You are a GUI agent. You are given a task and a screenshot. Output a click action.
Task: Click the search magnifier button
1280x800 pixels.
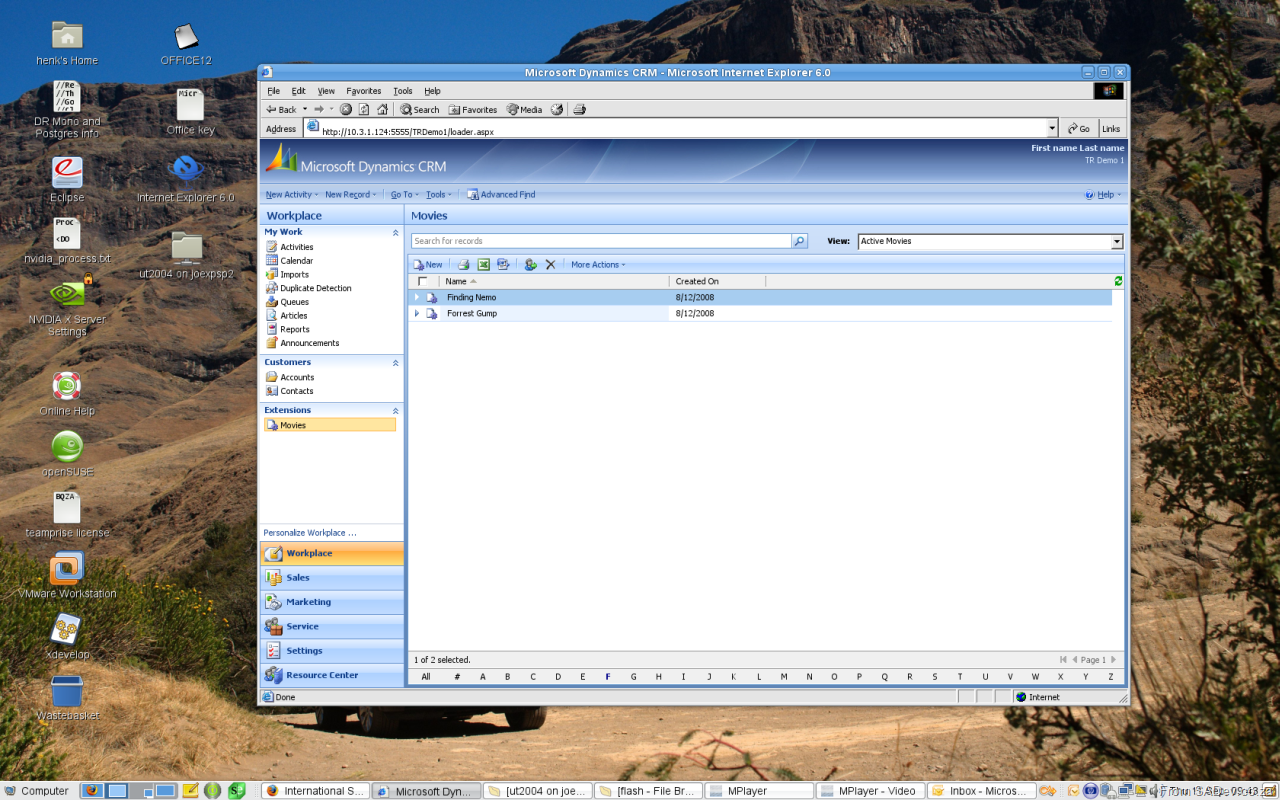799,241
